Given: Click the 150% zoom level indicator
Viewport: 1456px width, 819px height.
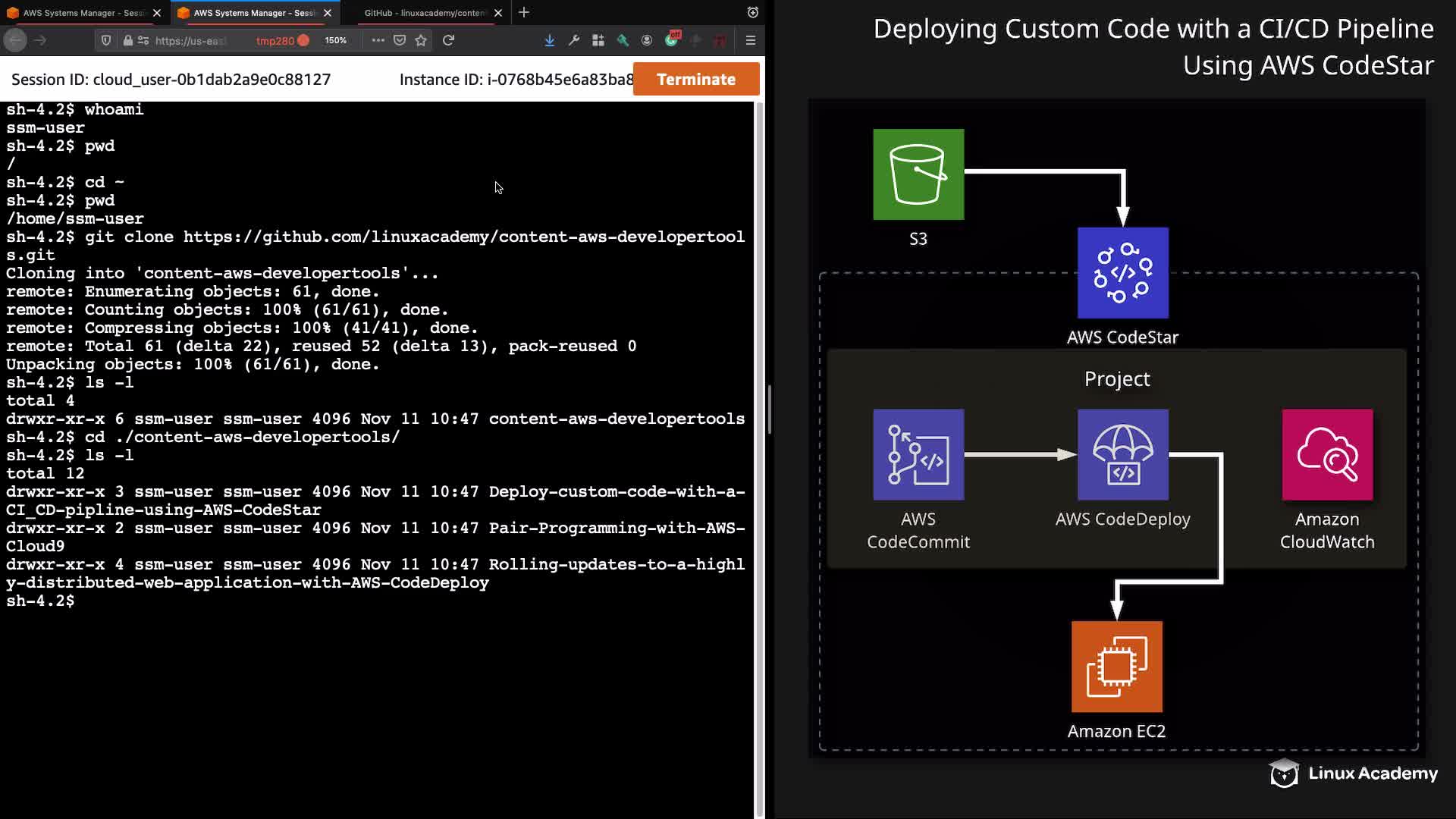Looking at the screenshot, I should [335, 40].
